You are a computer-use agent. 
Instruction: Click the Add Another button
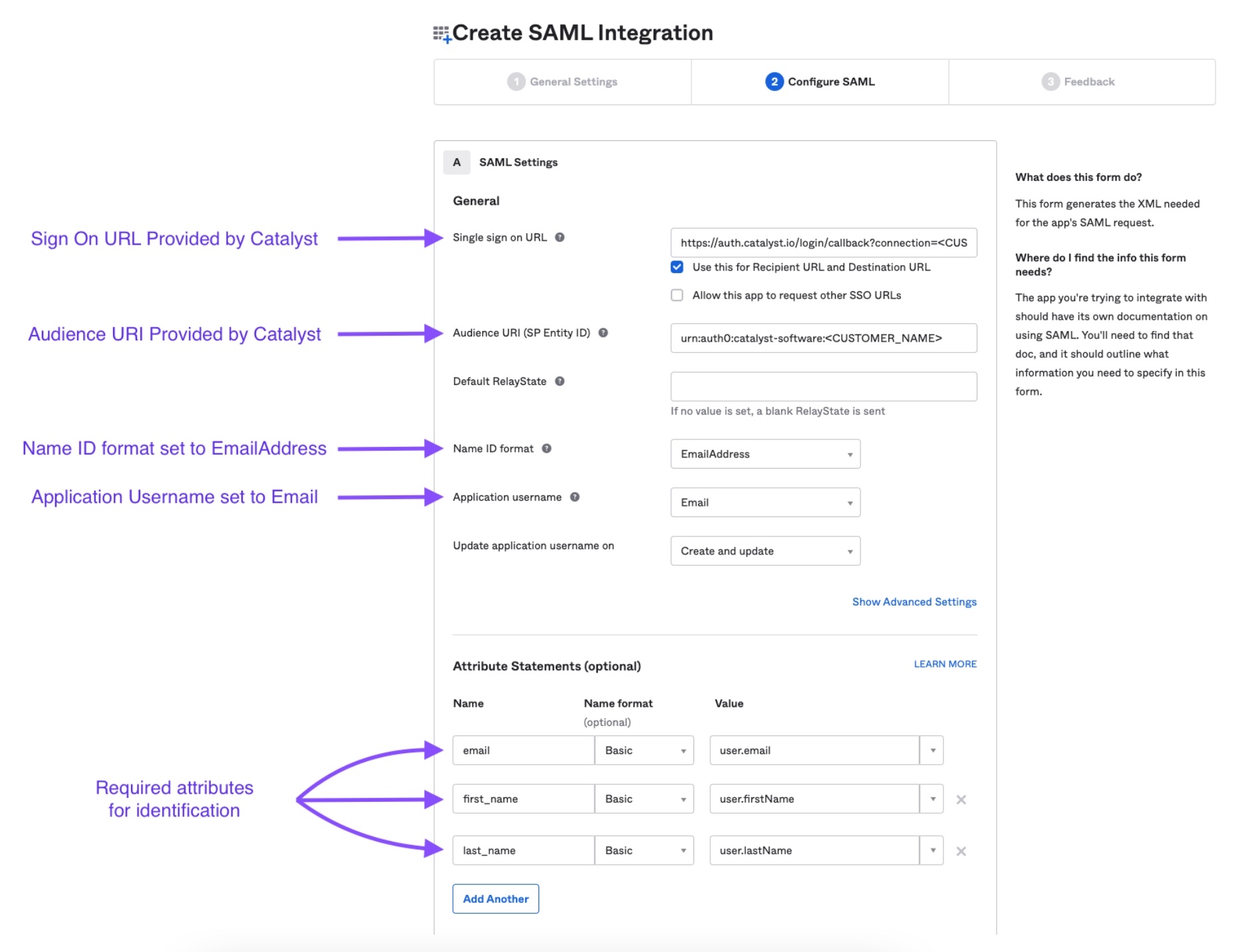point(495,899)
